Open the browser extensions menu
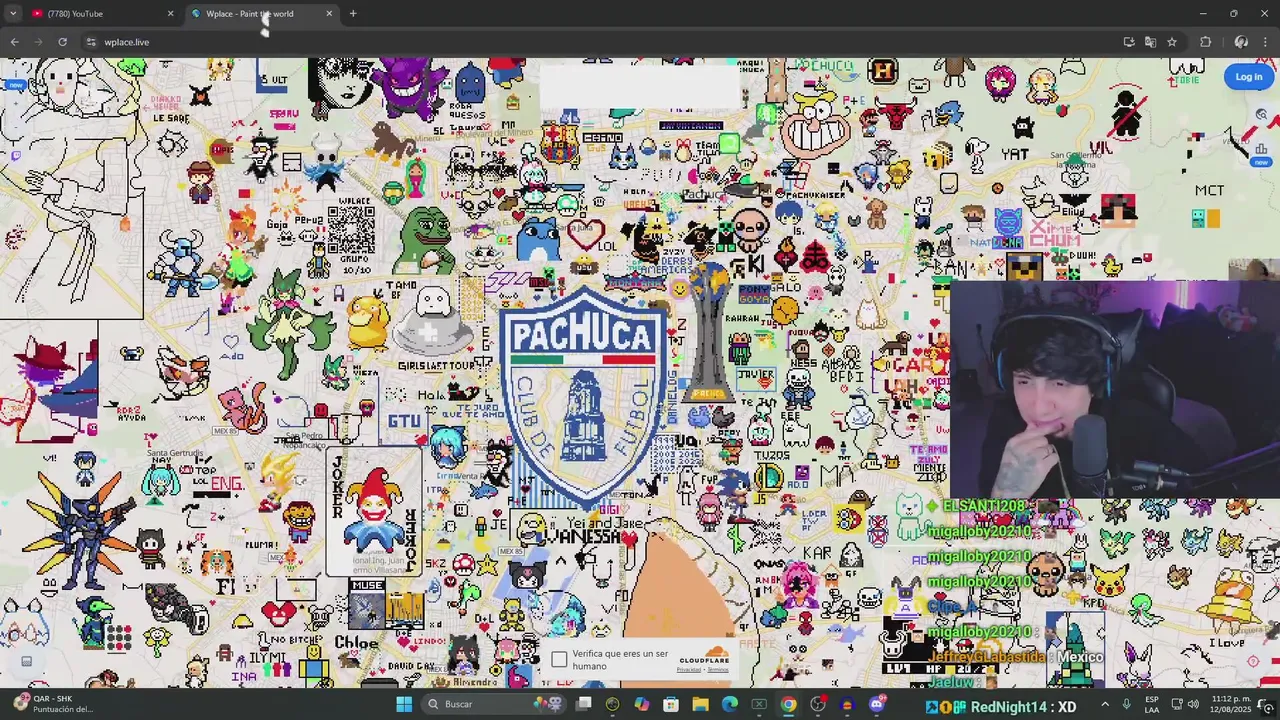 click(1205, 42)
